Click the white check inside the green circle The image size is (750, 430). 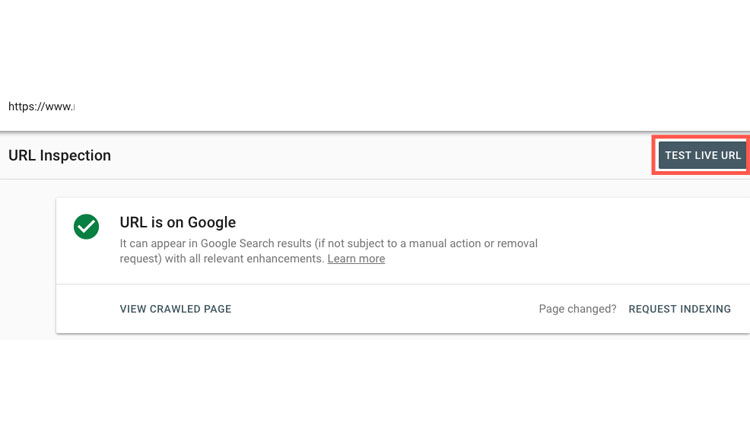click(x=86, y=226)
